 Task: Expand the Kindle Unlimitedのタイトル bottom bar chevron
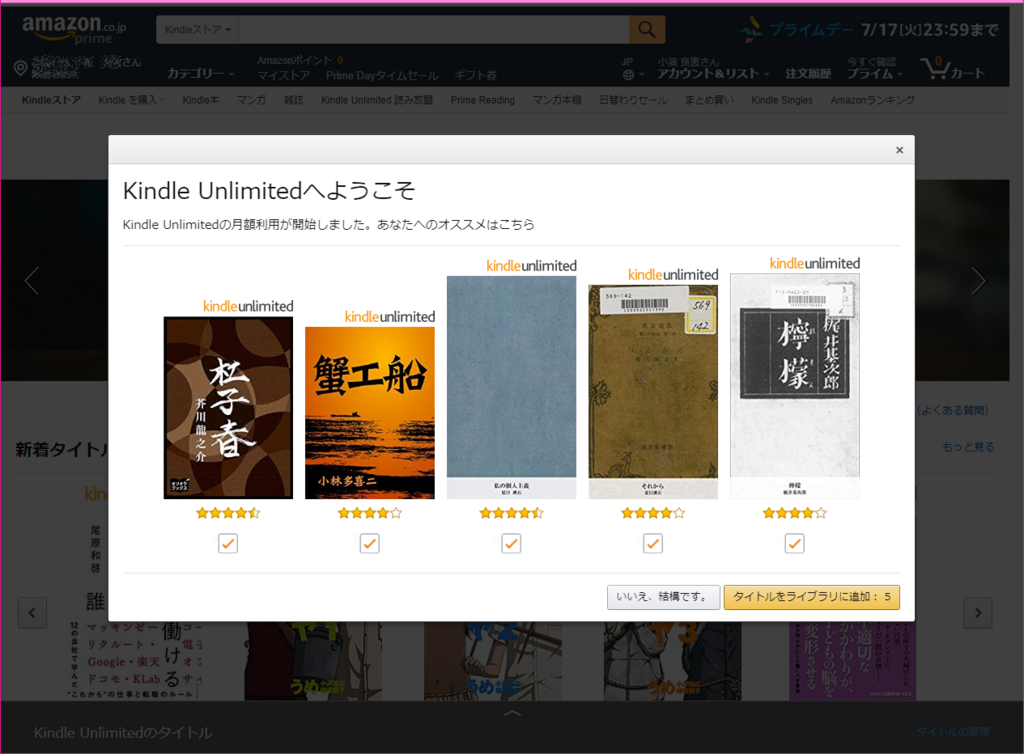click(x=513, y=713)
